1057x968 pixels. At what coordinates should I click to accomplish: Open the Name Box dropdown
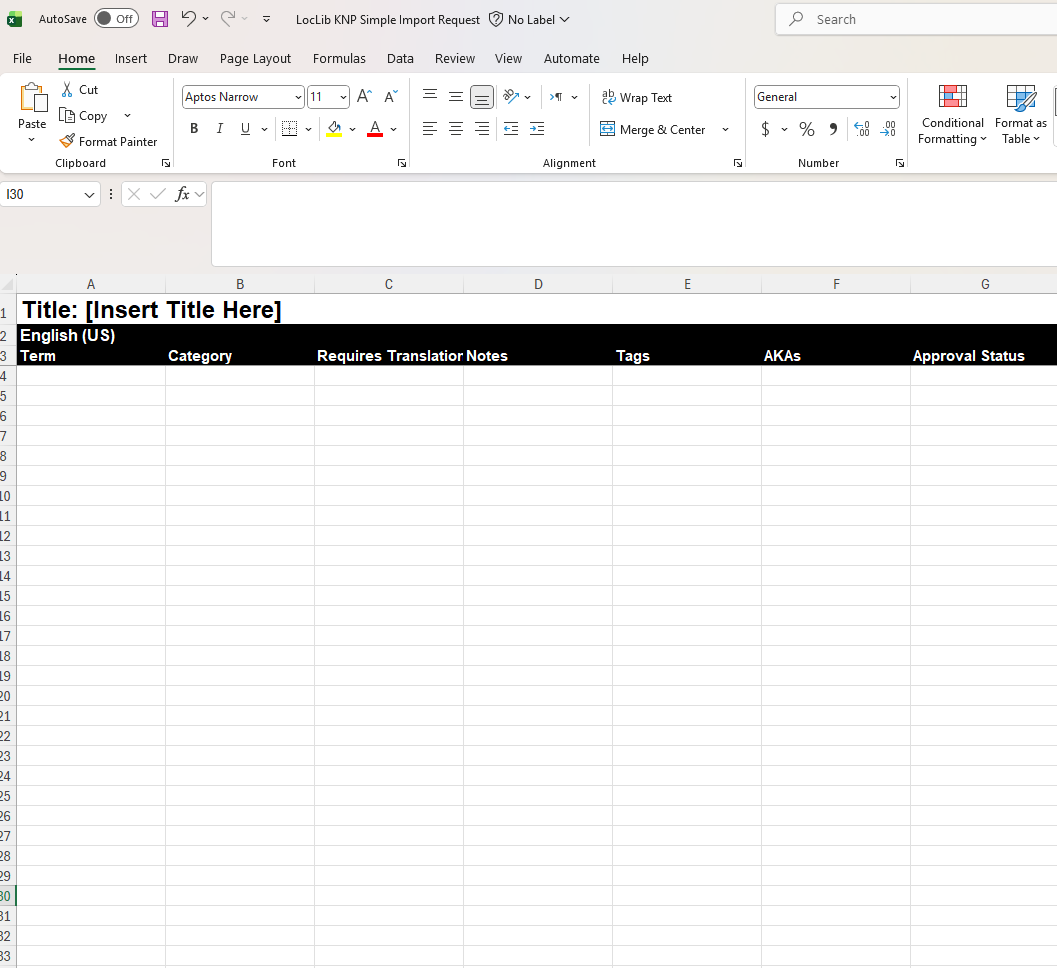[89, 195]
